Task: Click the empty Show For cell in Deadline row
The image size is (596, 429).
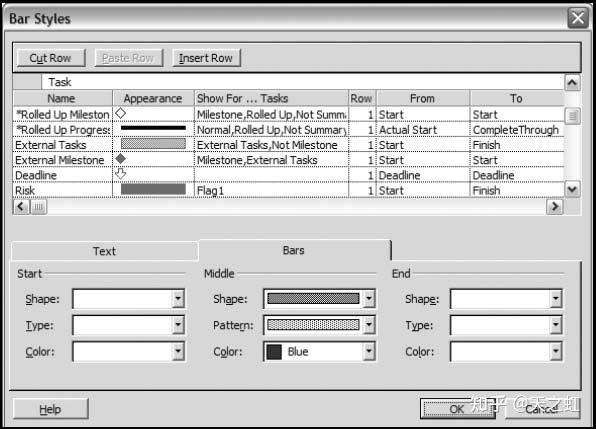Action: pyautogui.click(x=271, y=175)
